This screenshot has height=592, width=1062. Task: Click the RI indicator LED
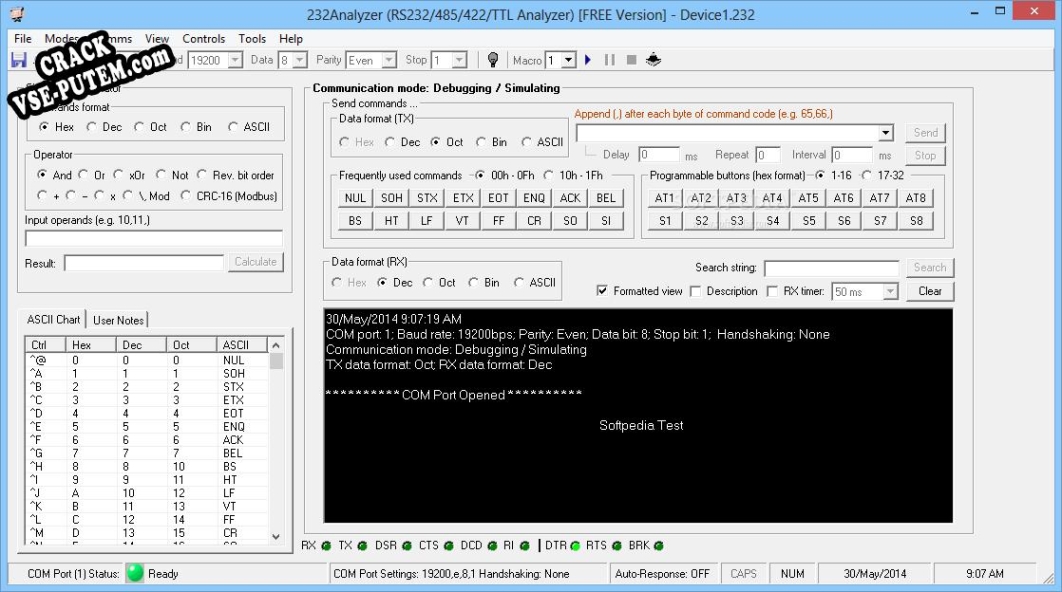524,545
